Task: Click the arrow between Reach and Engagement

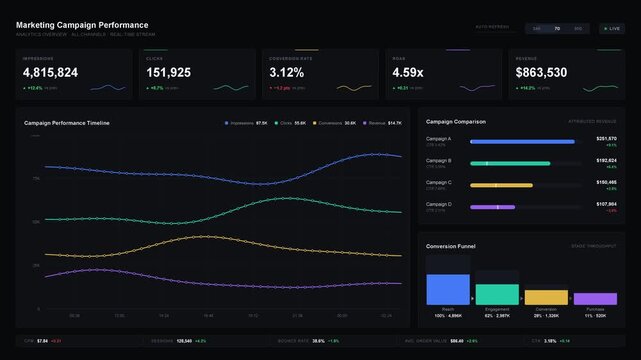Action: (473, 299)
